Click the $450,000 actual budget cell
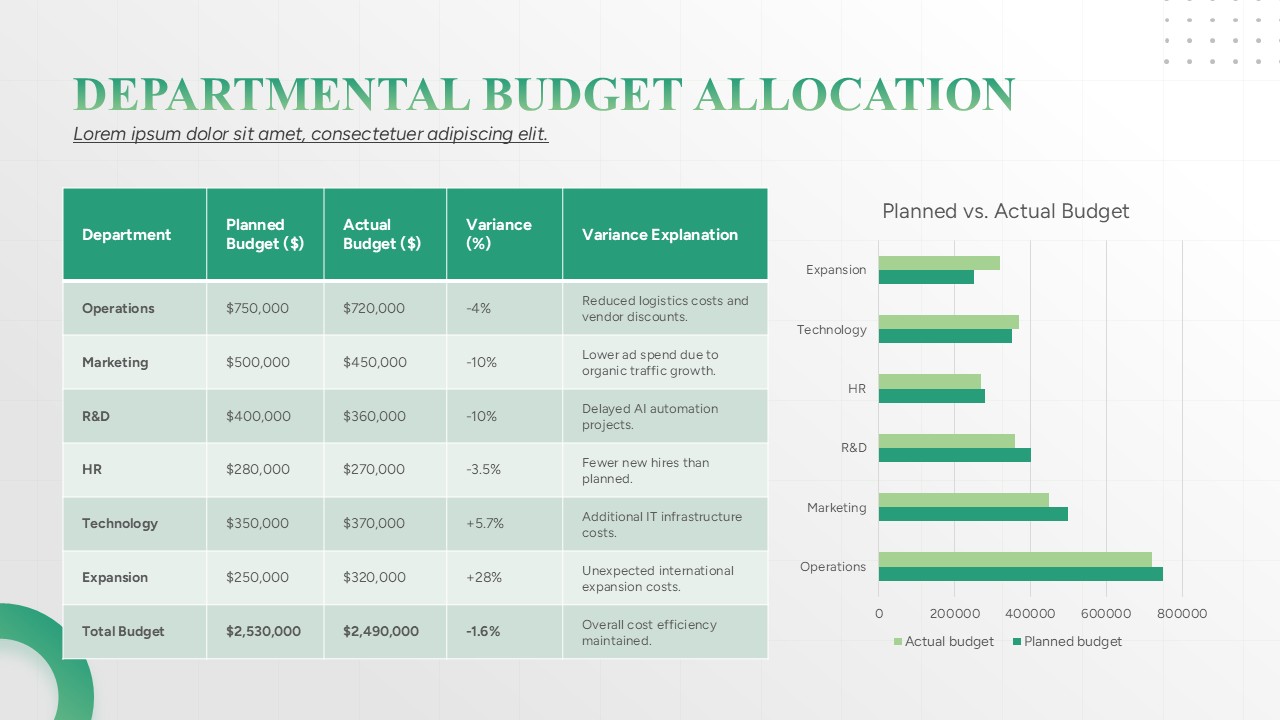The image size is (1280, 720). tap(385, 362)
